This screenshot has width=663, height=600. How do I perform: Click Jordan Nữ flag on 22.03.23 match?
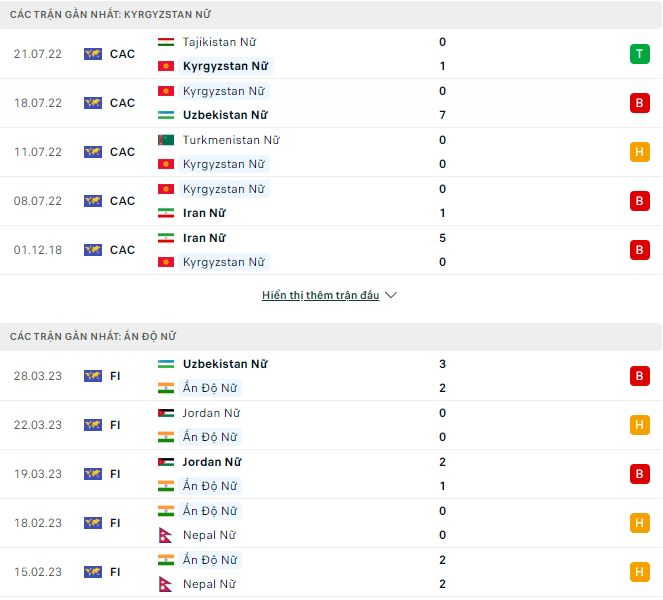166,413
